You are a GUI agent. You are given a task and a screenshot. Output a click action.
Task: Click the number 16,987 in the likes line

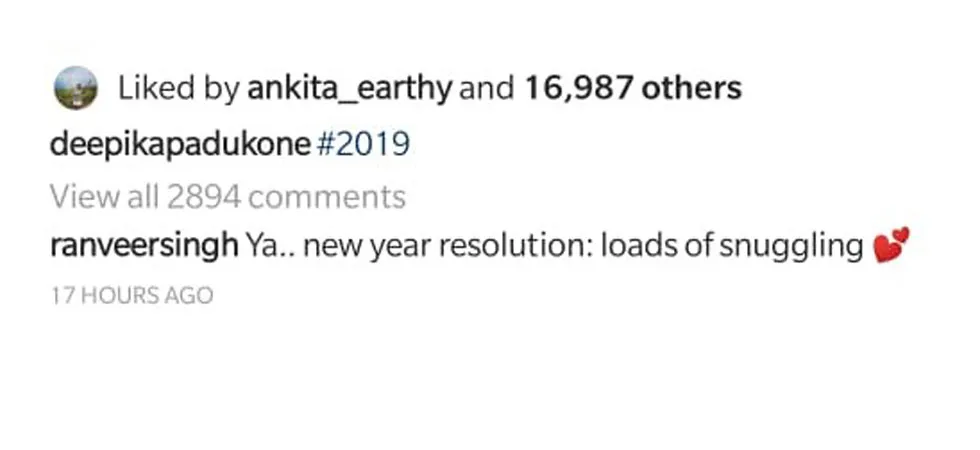pyautogui.click(x=579, y=89)
